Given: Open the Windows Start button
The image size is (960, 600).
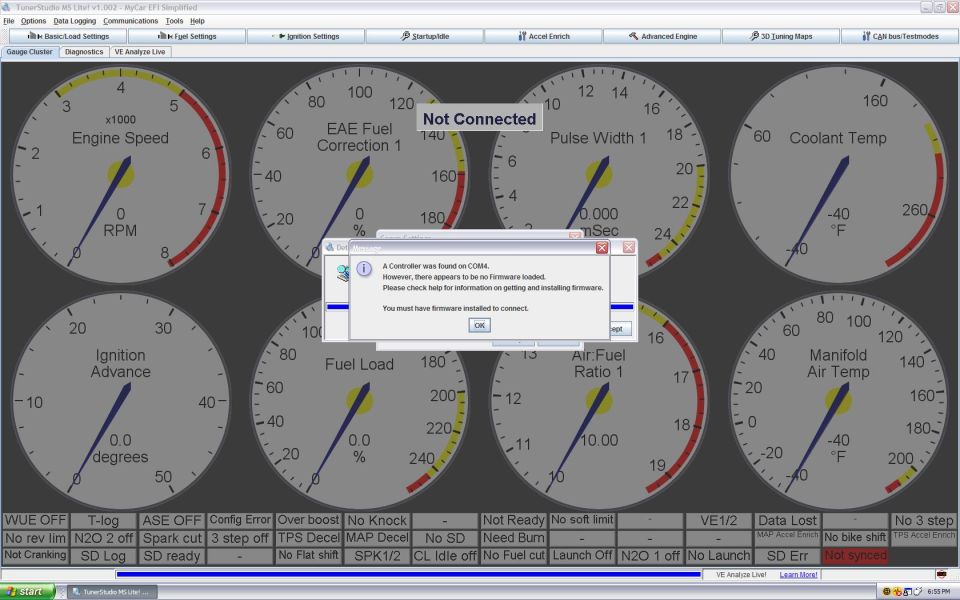Looking at the screenshot, I should (28, 591).
